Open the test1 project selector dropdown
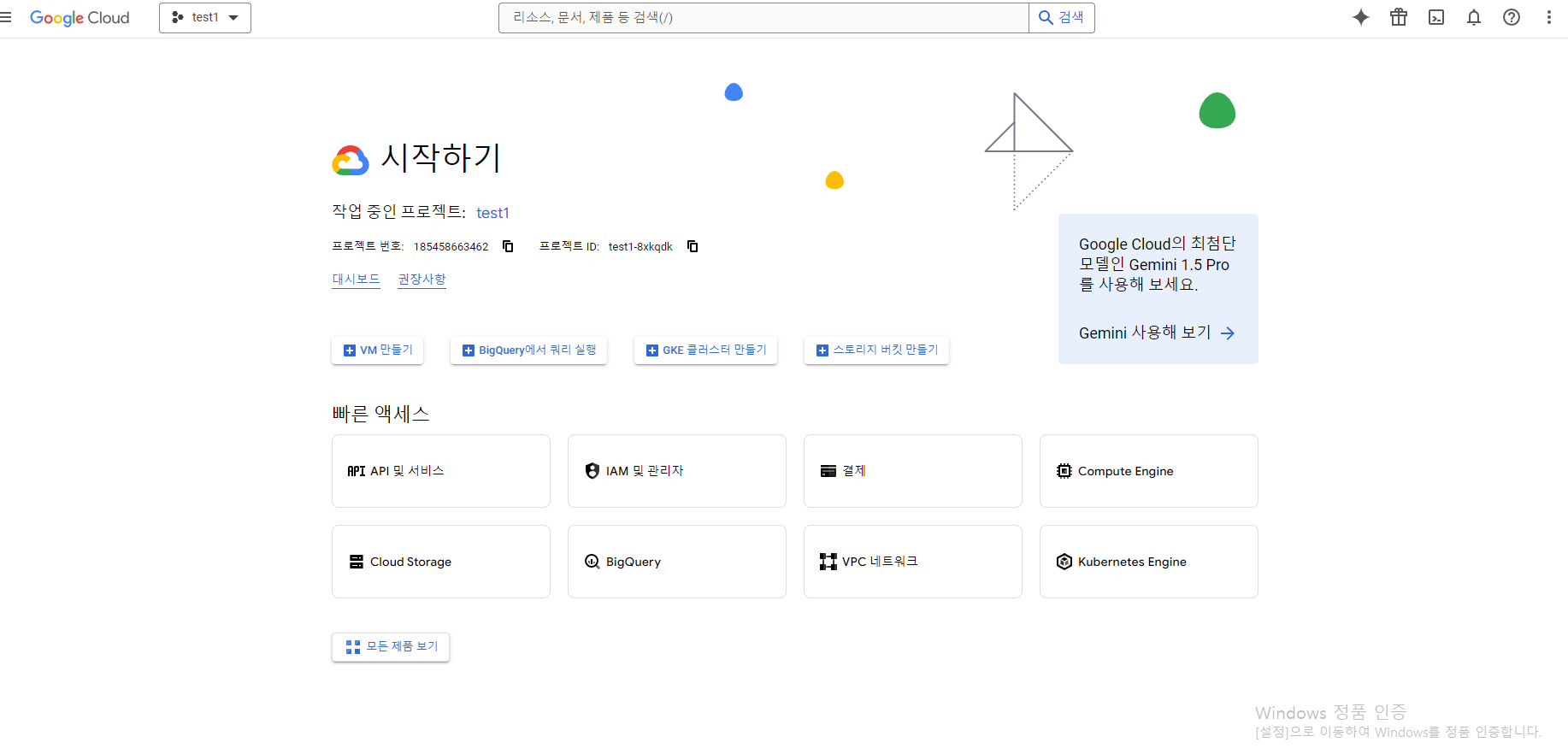 click(x=205, y=18)
